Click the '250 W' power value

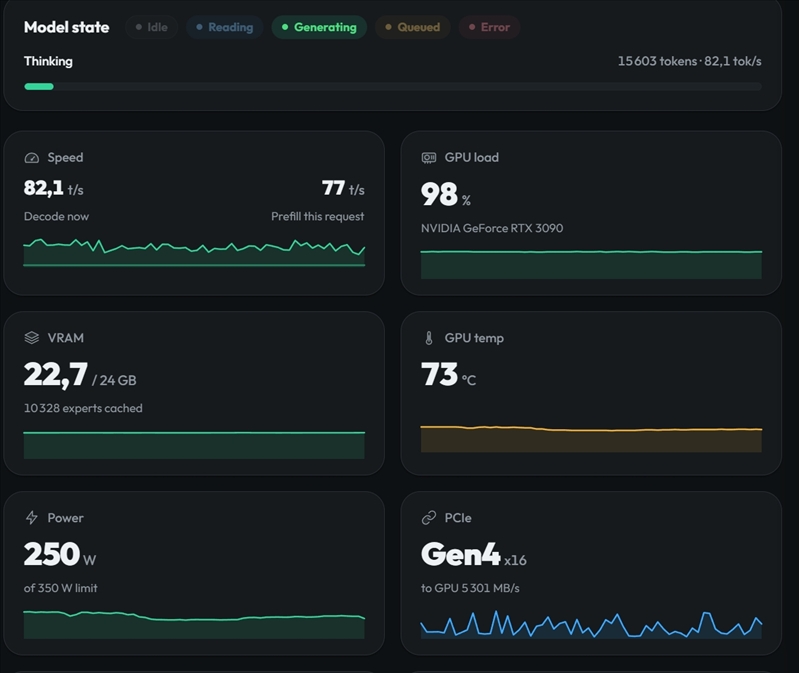[x=60, y=554]
